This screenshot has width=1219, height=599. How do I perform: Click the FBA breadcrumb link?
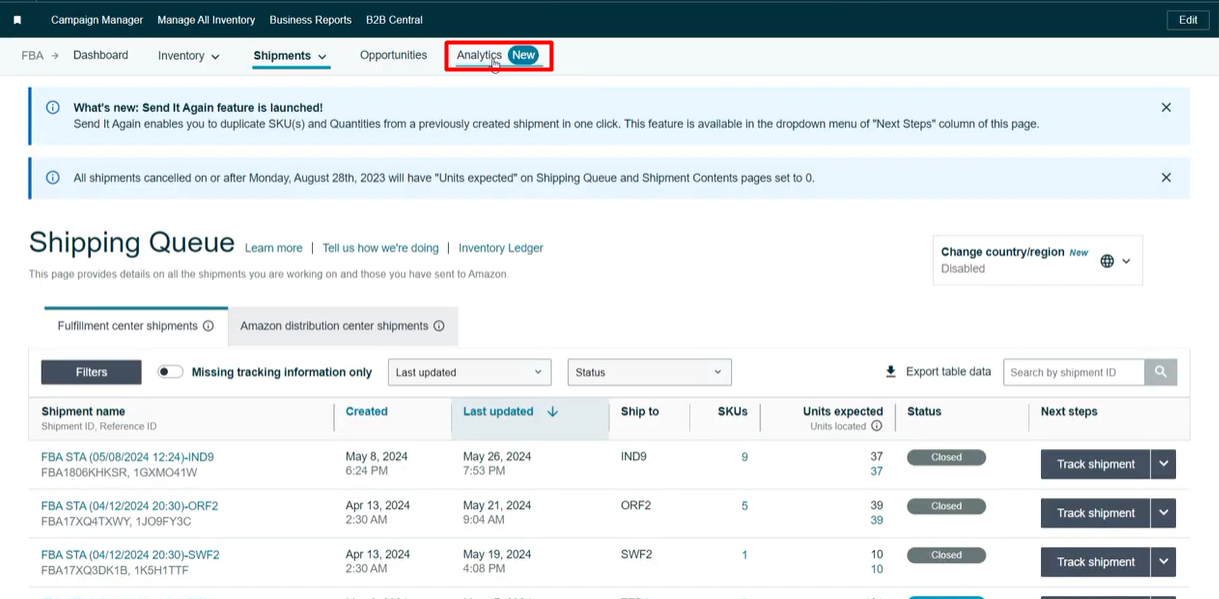point(32,56)
